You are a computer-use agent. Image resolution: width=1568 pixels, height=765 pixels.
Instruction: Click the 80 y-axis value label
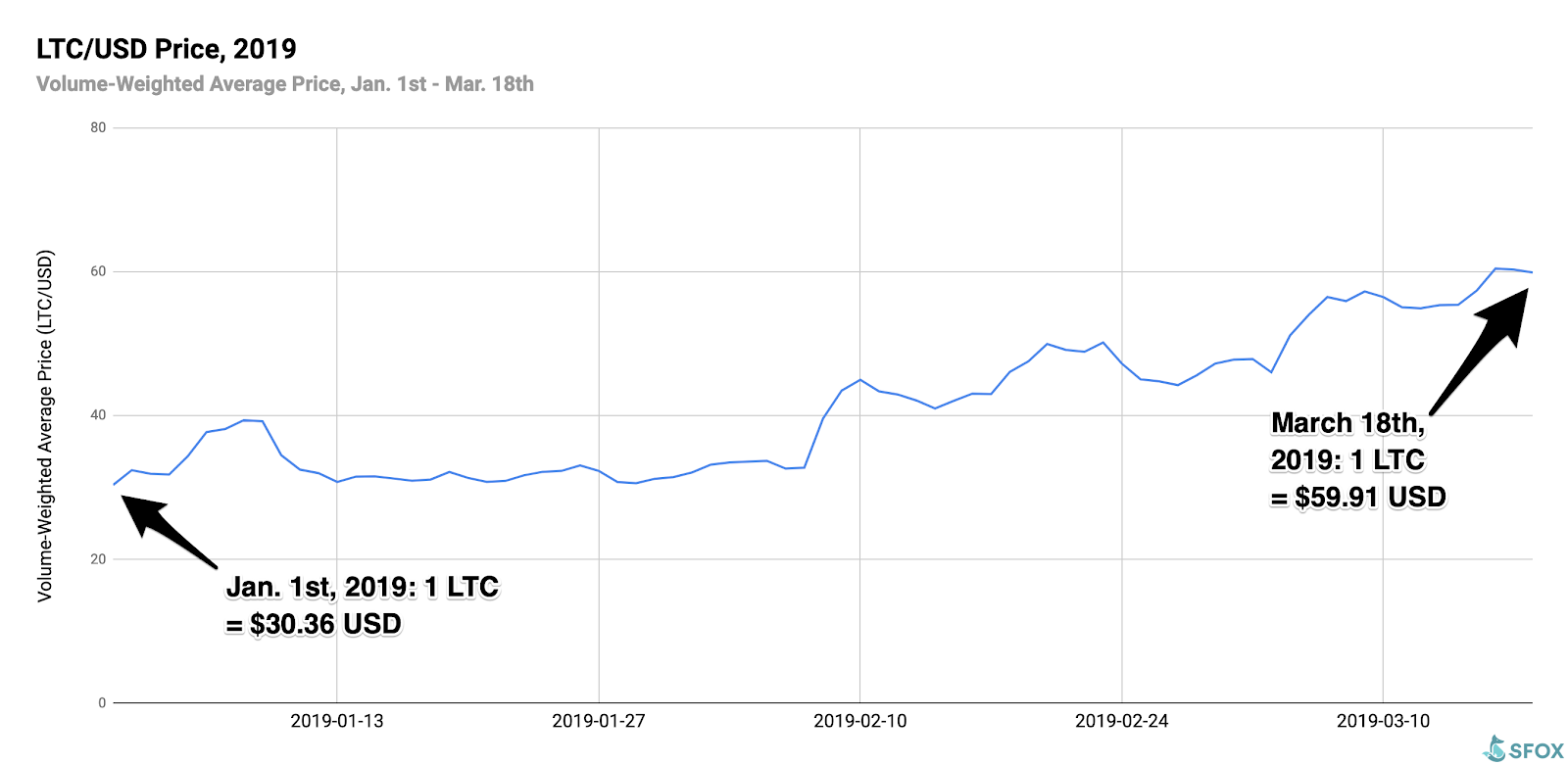[x=98, y=127]
